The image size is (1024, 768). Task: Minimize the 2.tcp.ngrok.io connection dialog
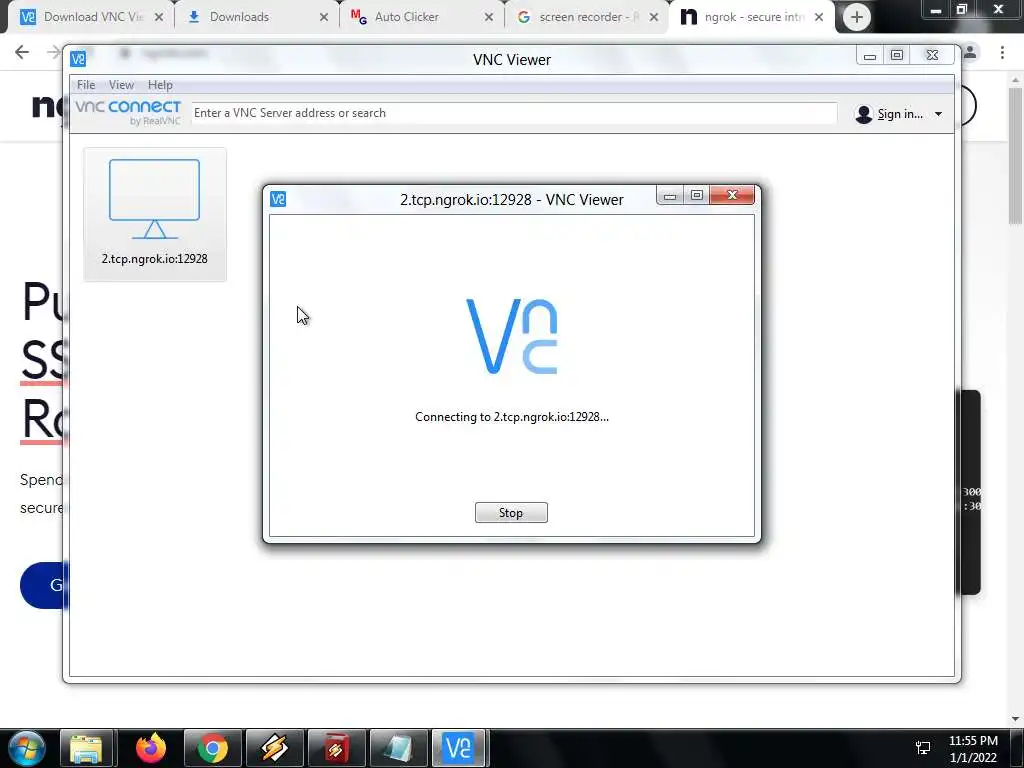[x=669, y=195]
